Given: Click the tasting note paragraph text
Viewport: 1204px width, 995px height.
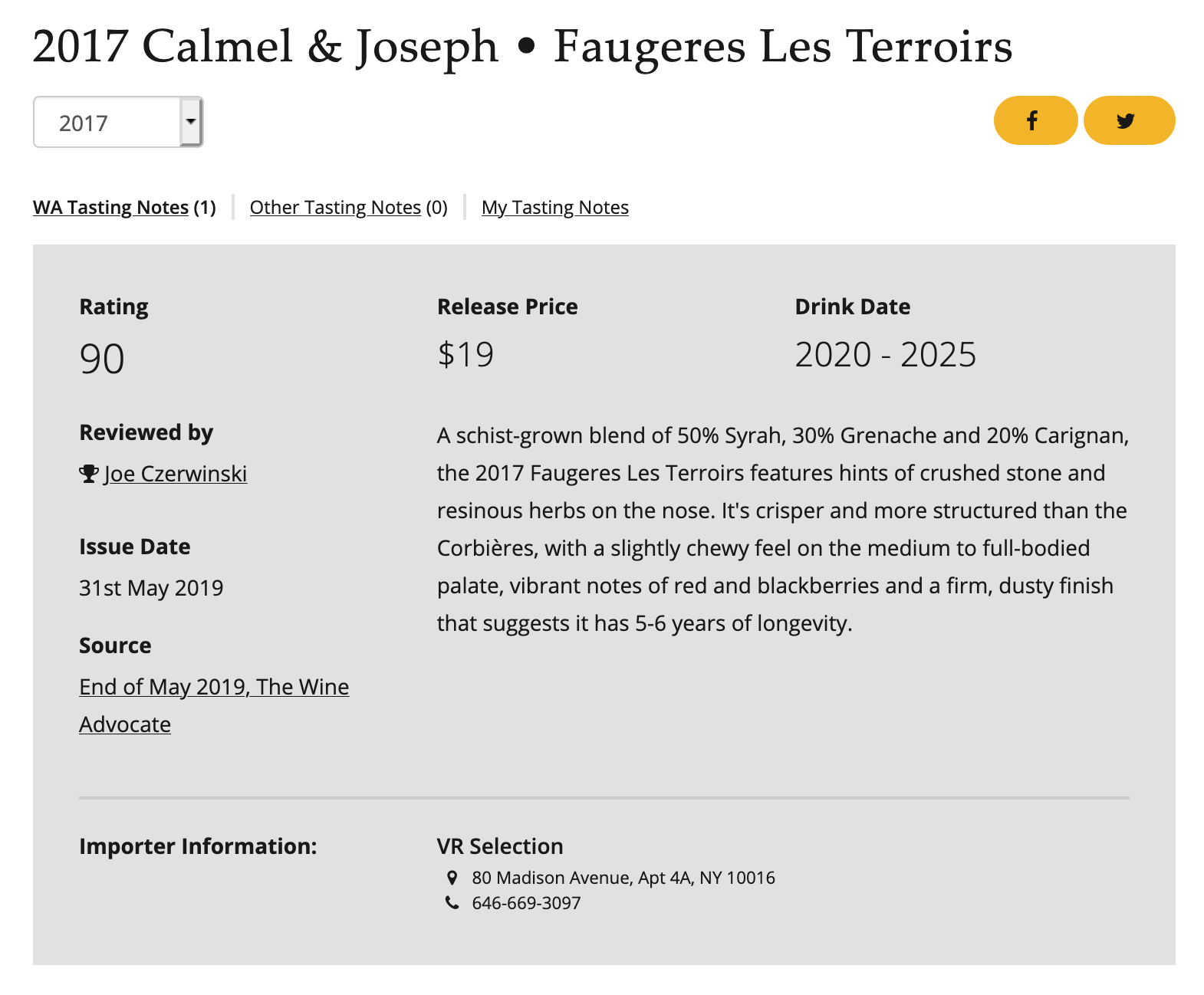Looking at the screenshot, I should tap(783, 529).
